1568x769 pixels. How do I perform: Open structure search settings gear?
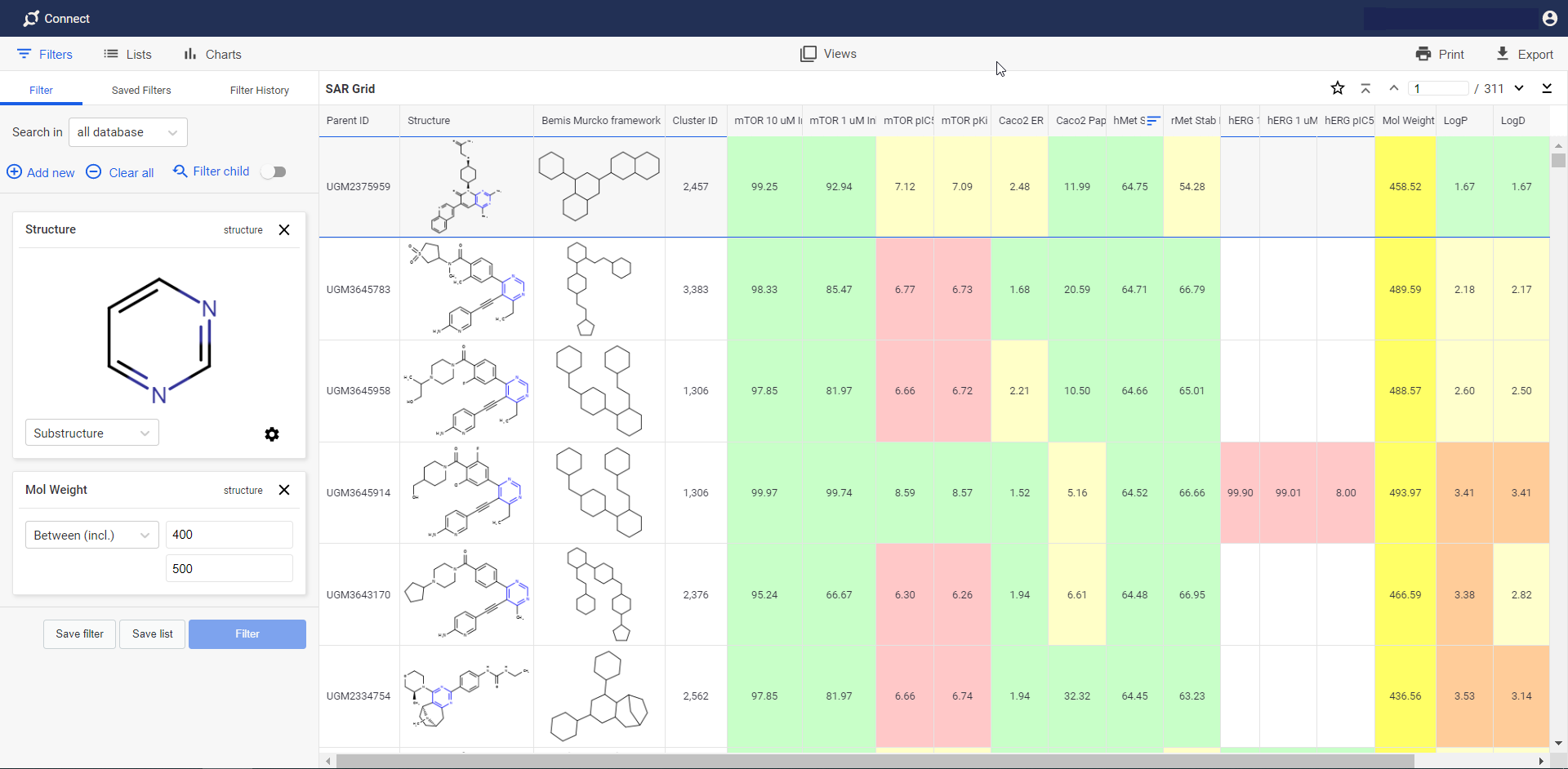pyautogui.click(x=272, y=434)
